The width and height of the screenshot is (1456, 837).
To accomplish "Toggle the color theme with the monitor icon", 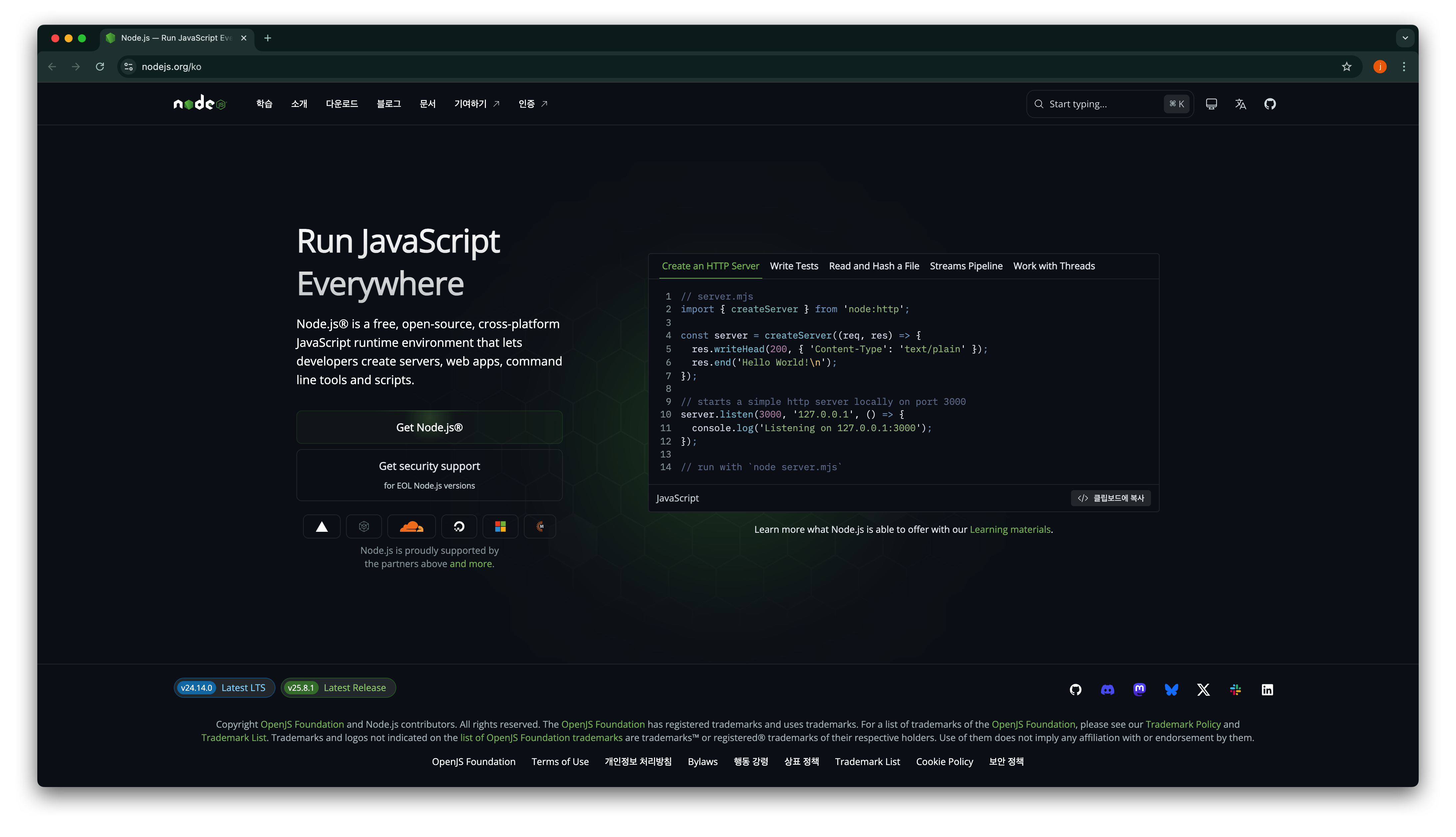I will pyautogui.click(x=1211, y=104).
